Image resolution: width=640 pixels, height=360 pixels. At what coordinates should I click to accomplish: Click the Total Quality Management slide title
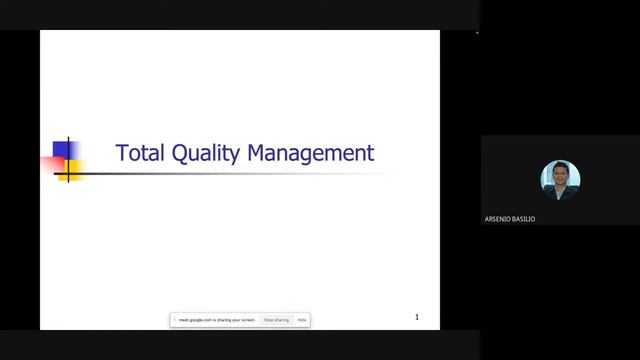(244, 153)
